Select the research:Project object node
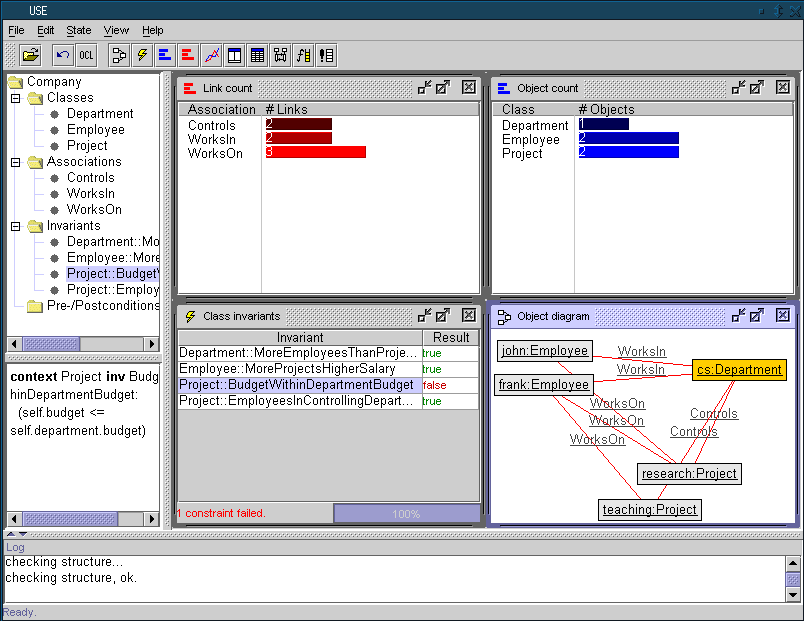The height and width of the screenshot is (621, 804). pyautogui.click(x=689, y=474)
